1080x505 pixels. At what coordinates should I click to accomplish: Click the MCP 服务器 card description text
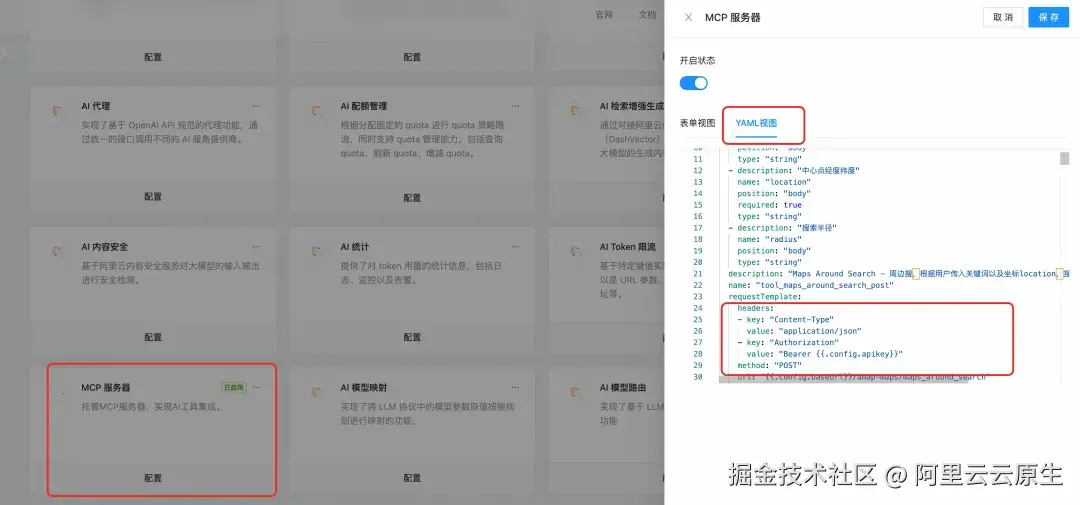coord(150,406)
